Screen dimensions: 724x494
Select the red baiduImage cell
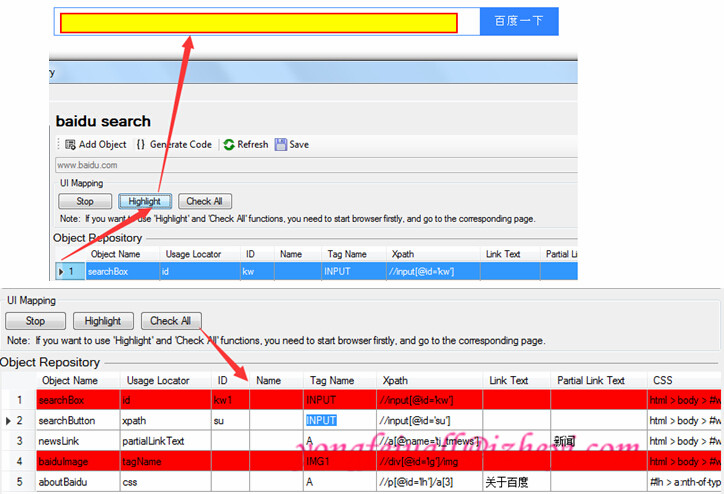78,461
